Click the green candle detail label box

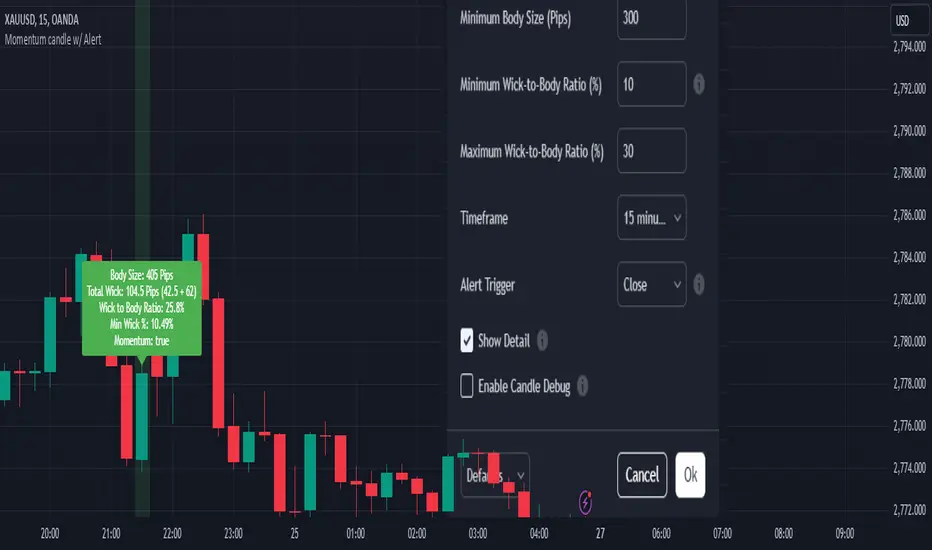141,309
